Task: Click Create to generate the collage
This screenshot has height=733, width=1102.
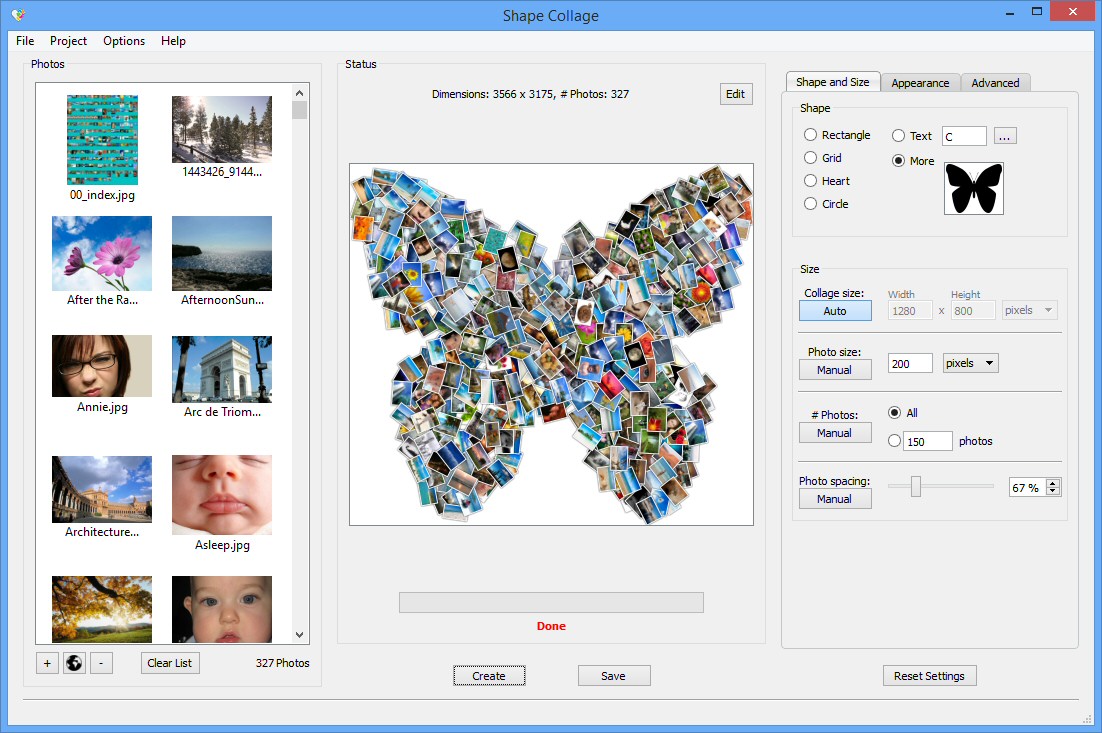Action: pos(489,675)
